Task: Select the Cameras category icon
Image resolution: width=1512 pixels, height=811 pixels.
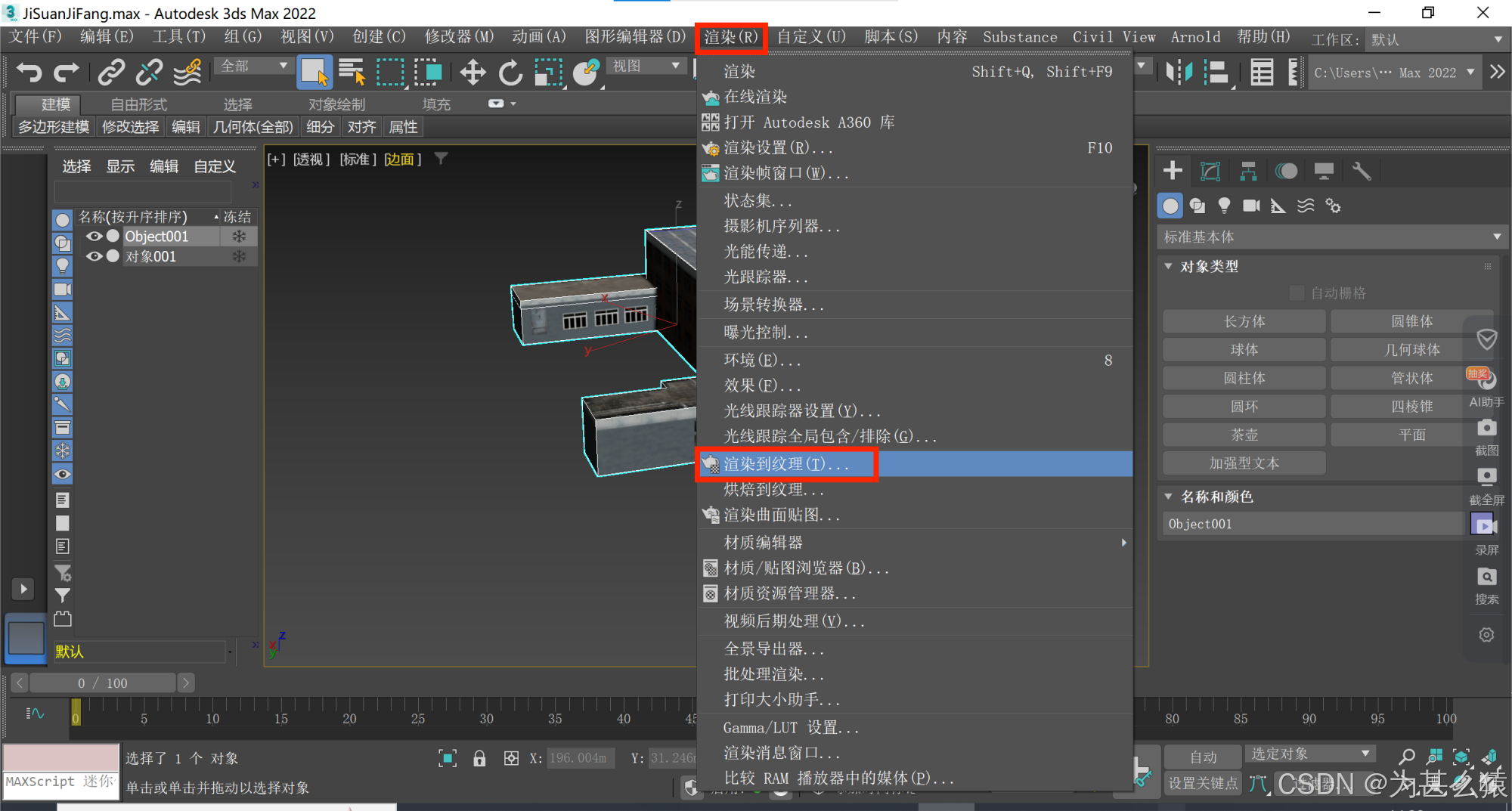Action: point(1252,206)
